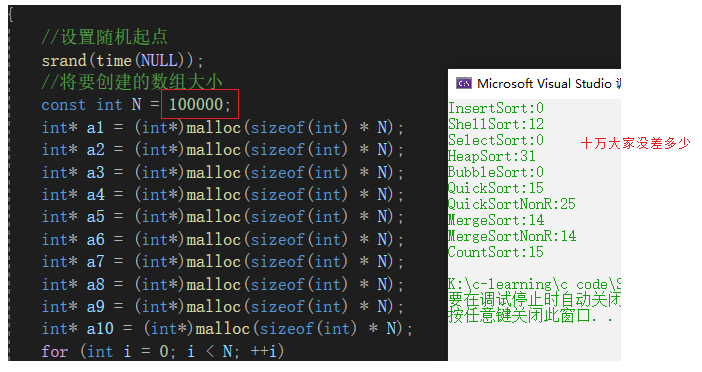
Task: Click the MergeSortNonR:14 output line
Action: pyautogui.click(x=512, y=236)
